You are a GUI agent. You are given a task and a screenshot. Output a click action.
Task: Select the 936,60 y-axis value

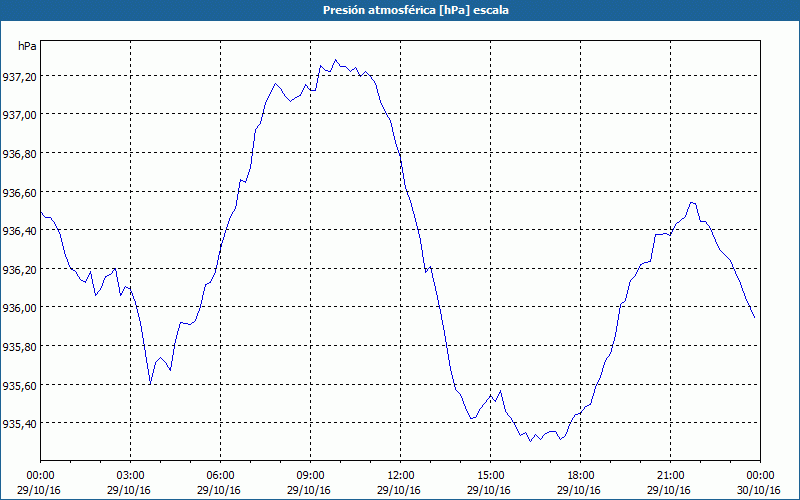19,193
